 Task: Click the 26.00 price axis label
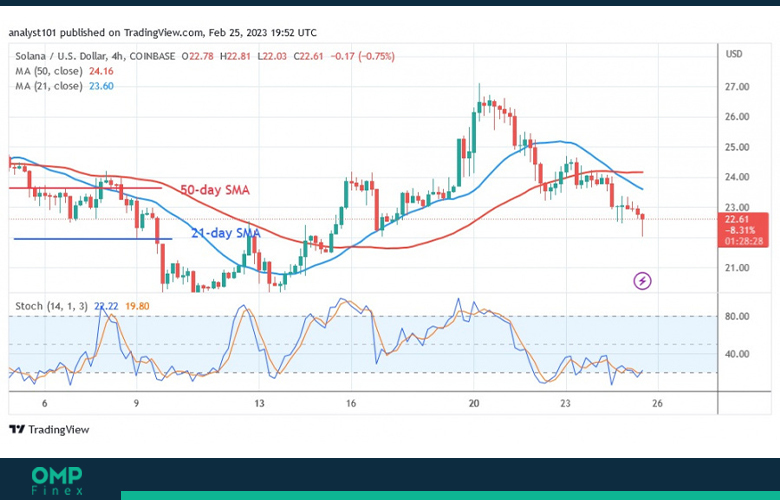coord(737,116)
